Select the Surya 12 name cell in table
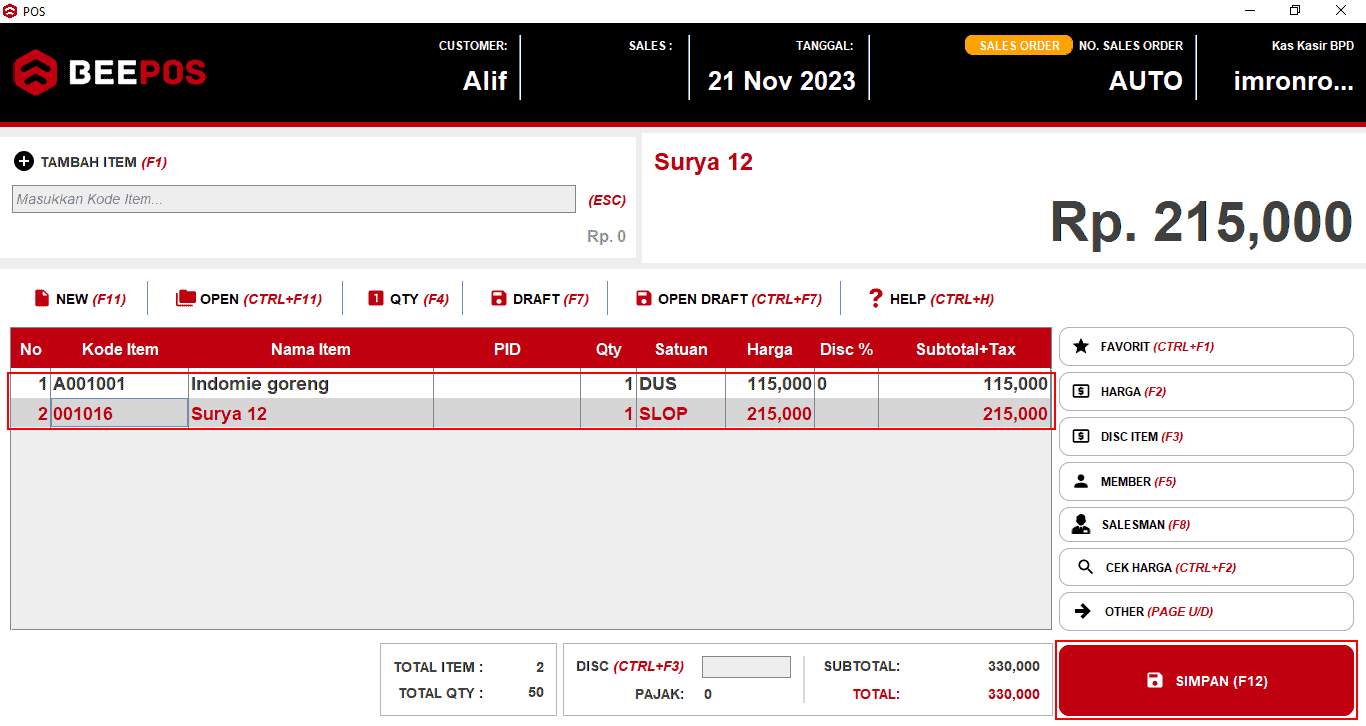This screenshot has width=1366, height=726. (x=311, y=414)
